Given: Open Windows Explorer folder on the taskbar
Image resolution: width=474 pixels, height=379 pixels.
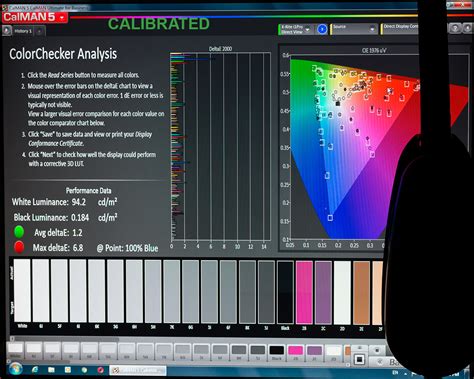Looking at the screenshot, I should click(x=51, y=370).
